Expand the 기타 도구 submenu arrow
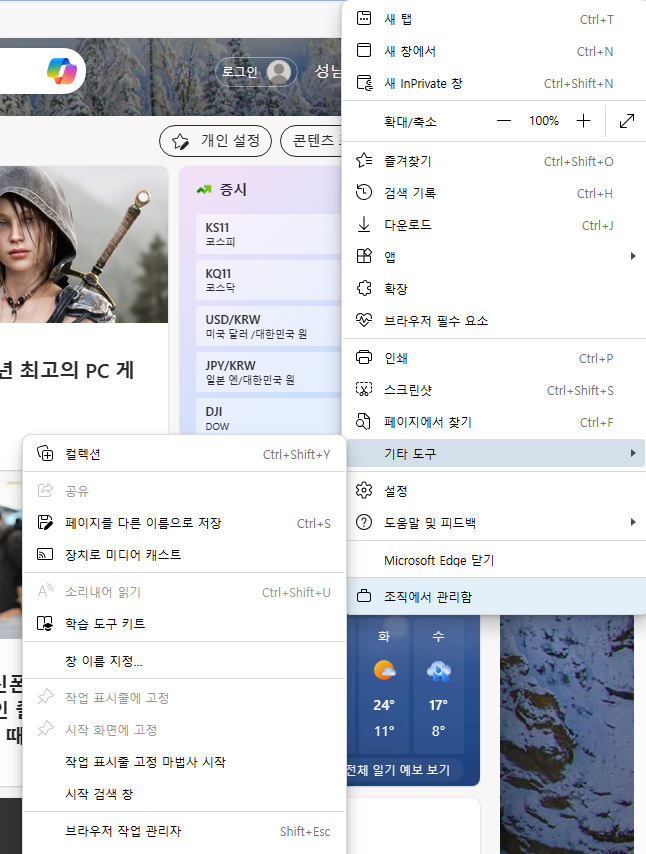The height and width of the screenshot is (854, 646). pyautogui.click(x=633, y=453)
